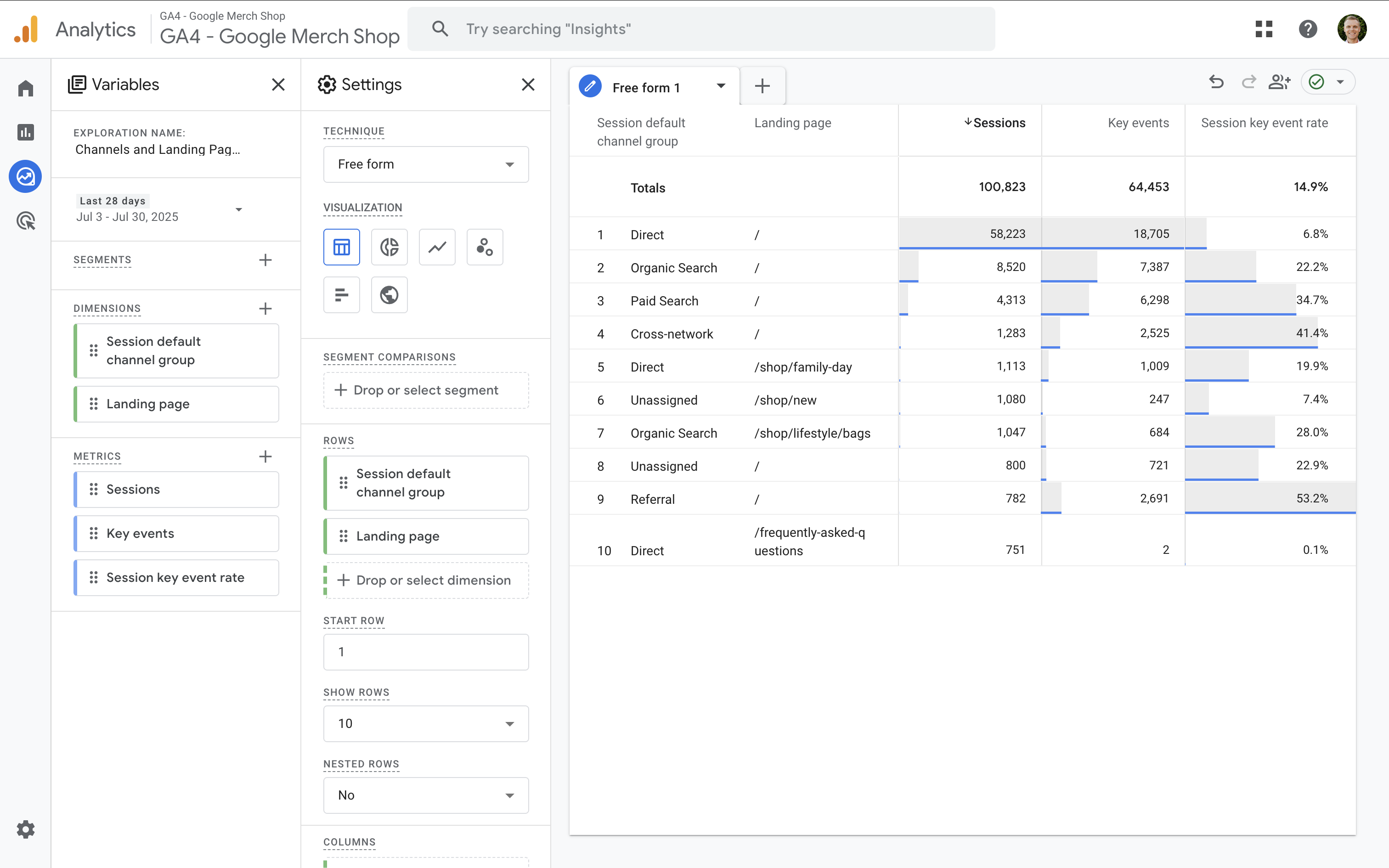
Task: Add a new dimension with plus icon
Action: [x=265, y=308]
